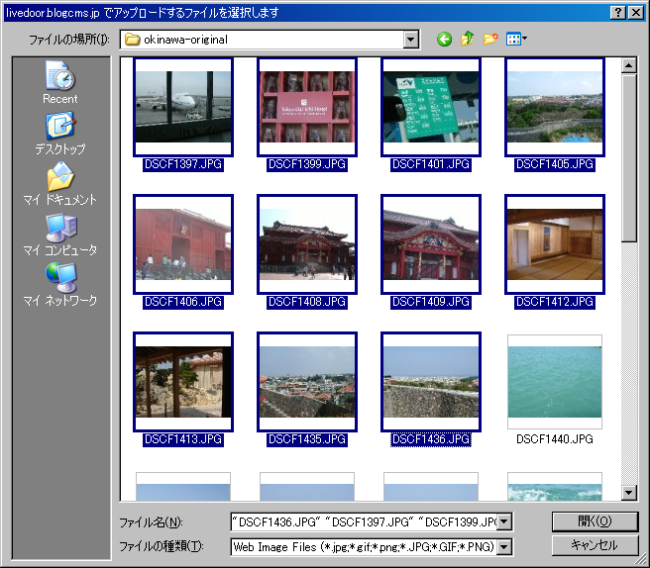
Task: Click the DSCF1435.JPG file name label
Action: click(x=307, y=439)
